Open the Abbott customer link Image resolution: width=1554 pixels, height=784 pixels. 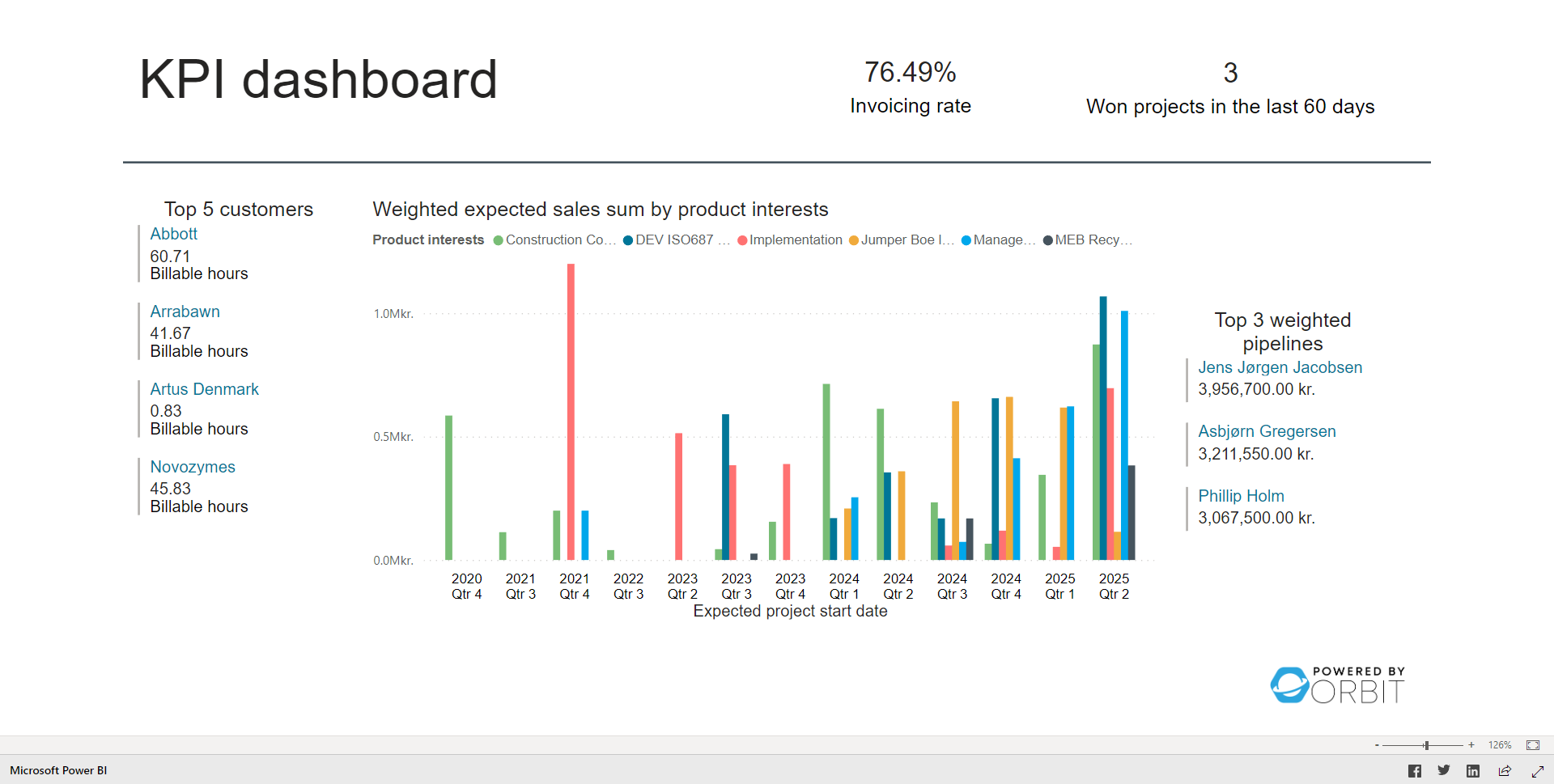point(173,234)
